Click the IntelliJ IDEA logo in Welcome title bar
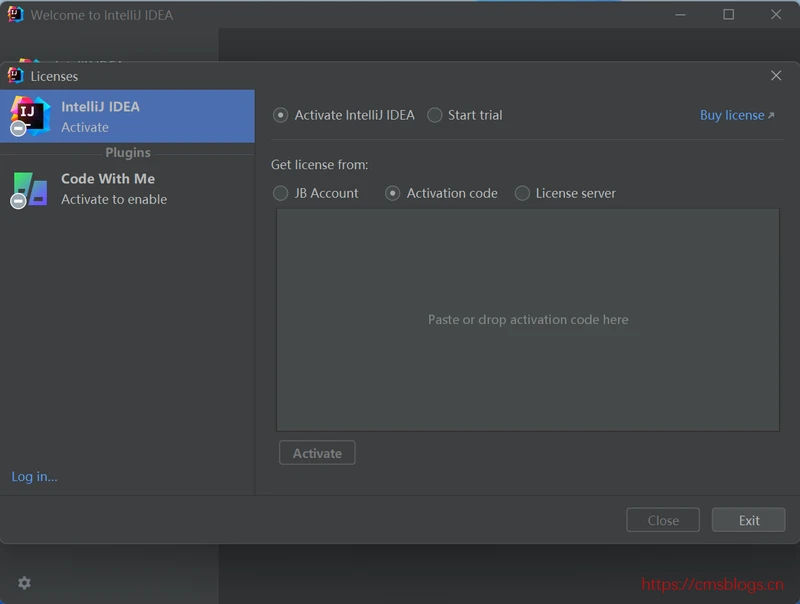800x604 pixels. coord(15,15)
